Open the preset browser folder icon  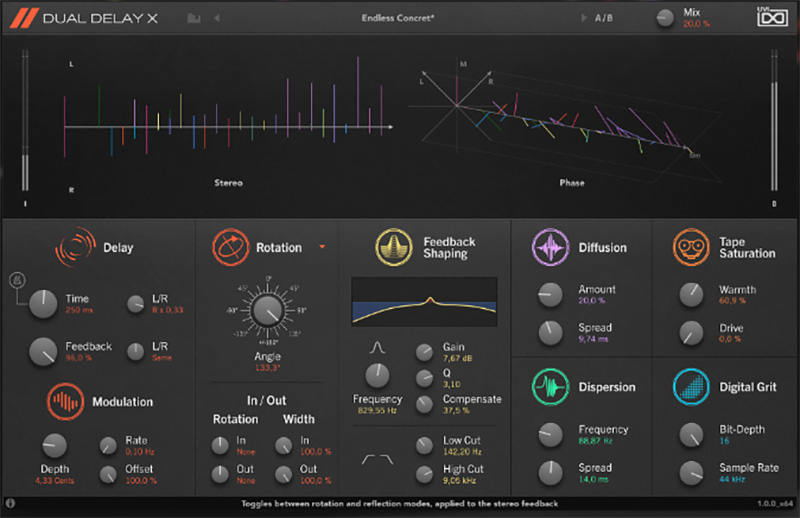[194, 18]
